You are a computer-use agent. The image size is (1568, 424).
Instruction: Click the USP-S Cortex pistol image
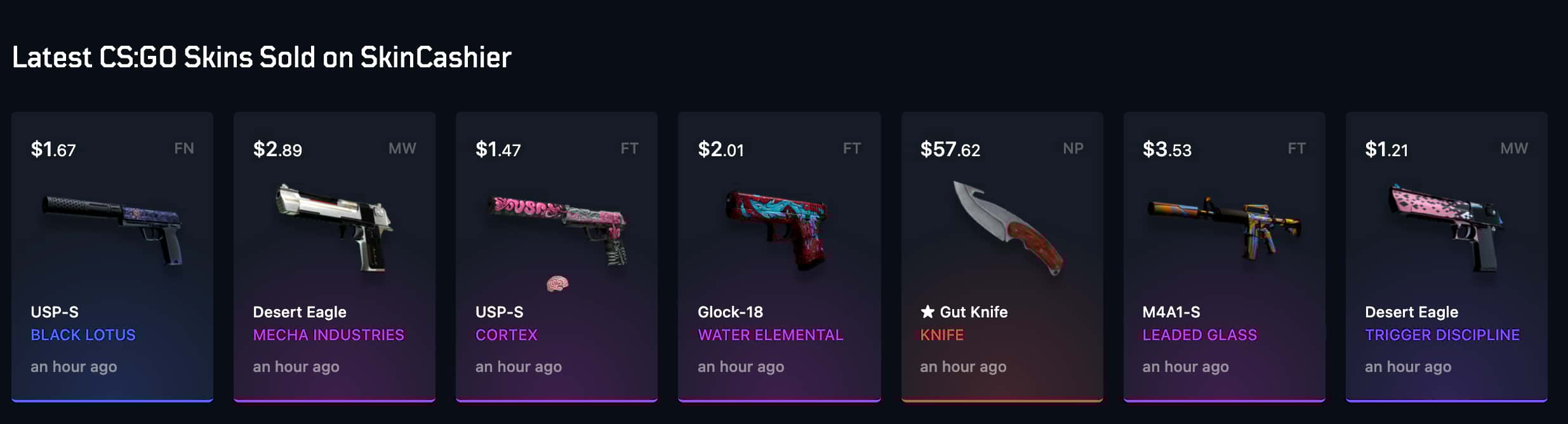(x=557, y=230)
